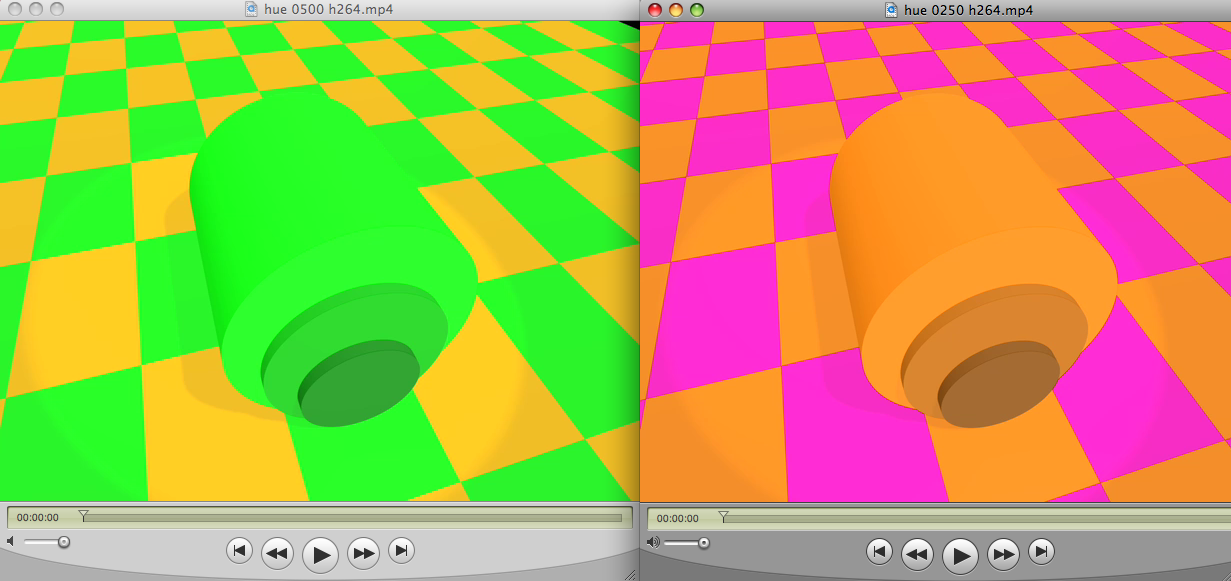Minimize the hue 0250 h264.mp4 window
The width and height of the screenshot is (1231, 581).
pos(676,9)
